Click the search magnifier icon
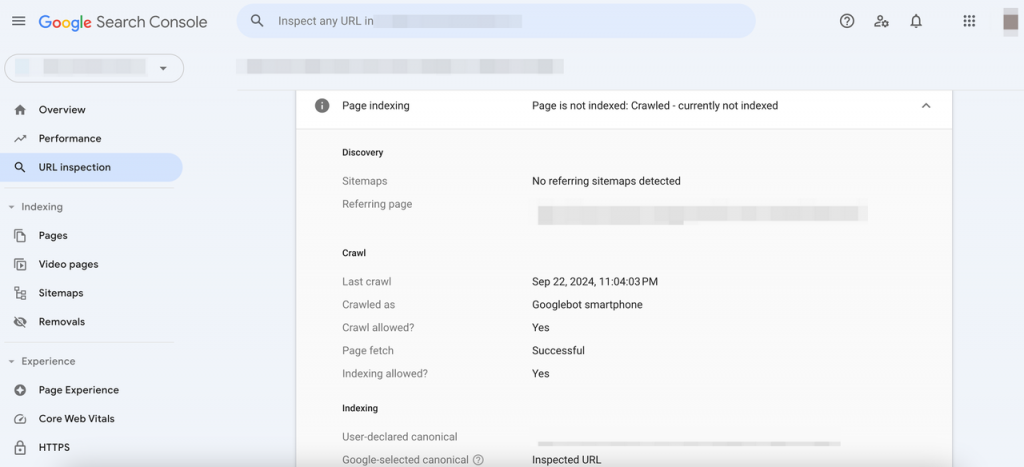 coord(257,21)
